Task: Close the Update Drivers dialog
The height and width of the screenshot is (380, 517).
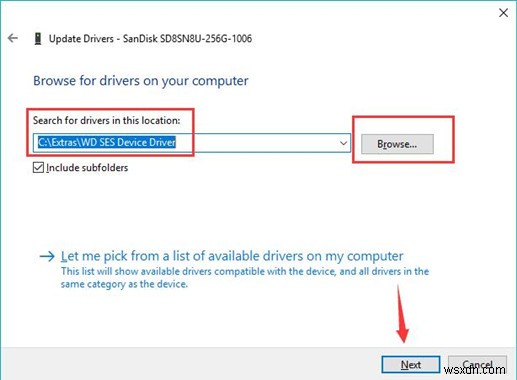Action: tap(503, 13)
